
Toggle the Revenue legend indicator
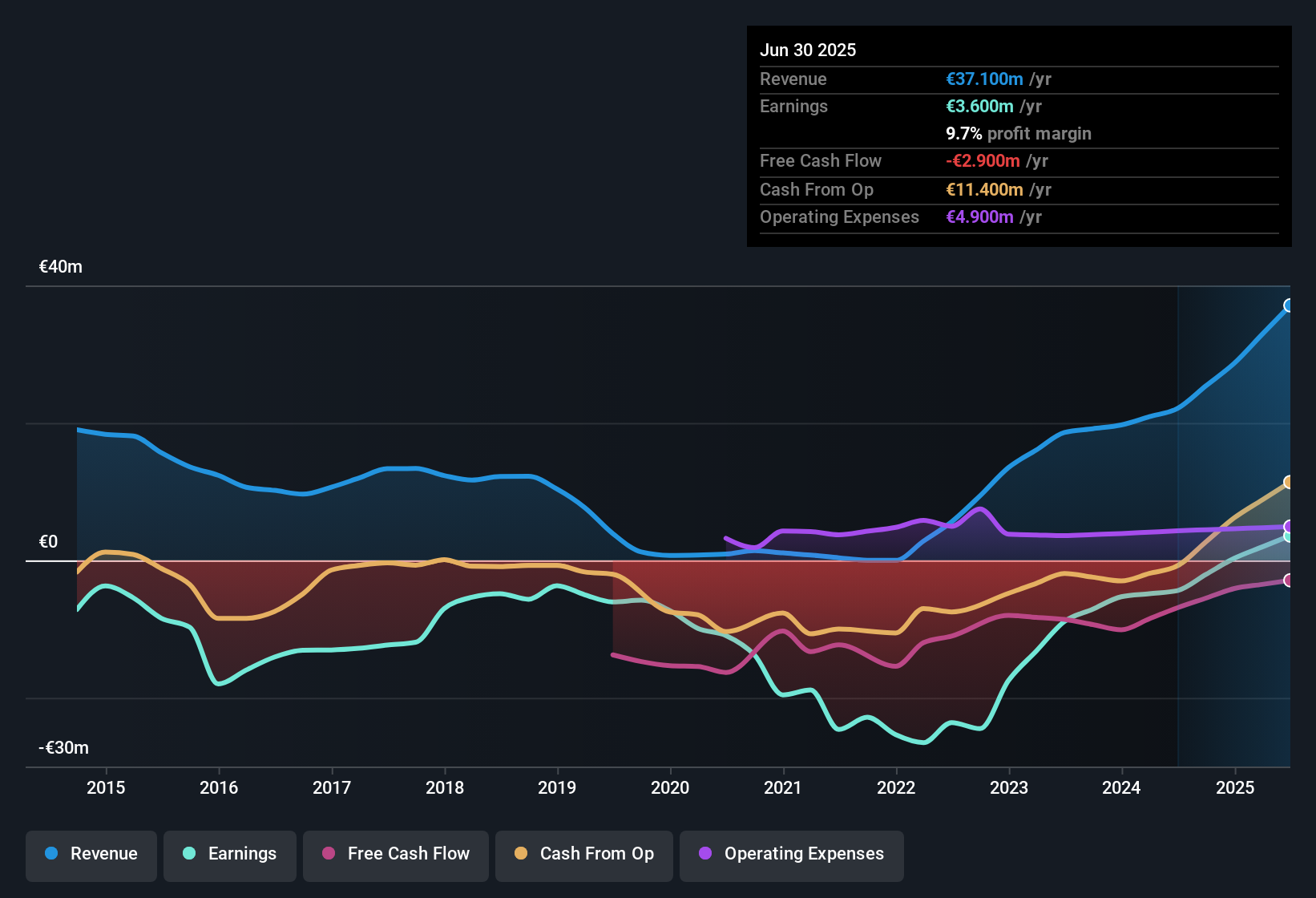tap(91, 854)
